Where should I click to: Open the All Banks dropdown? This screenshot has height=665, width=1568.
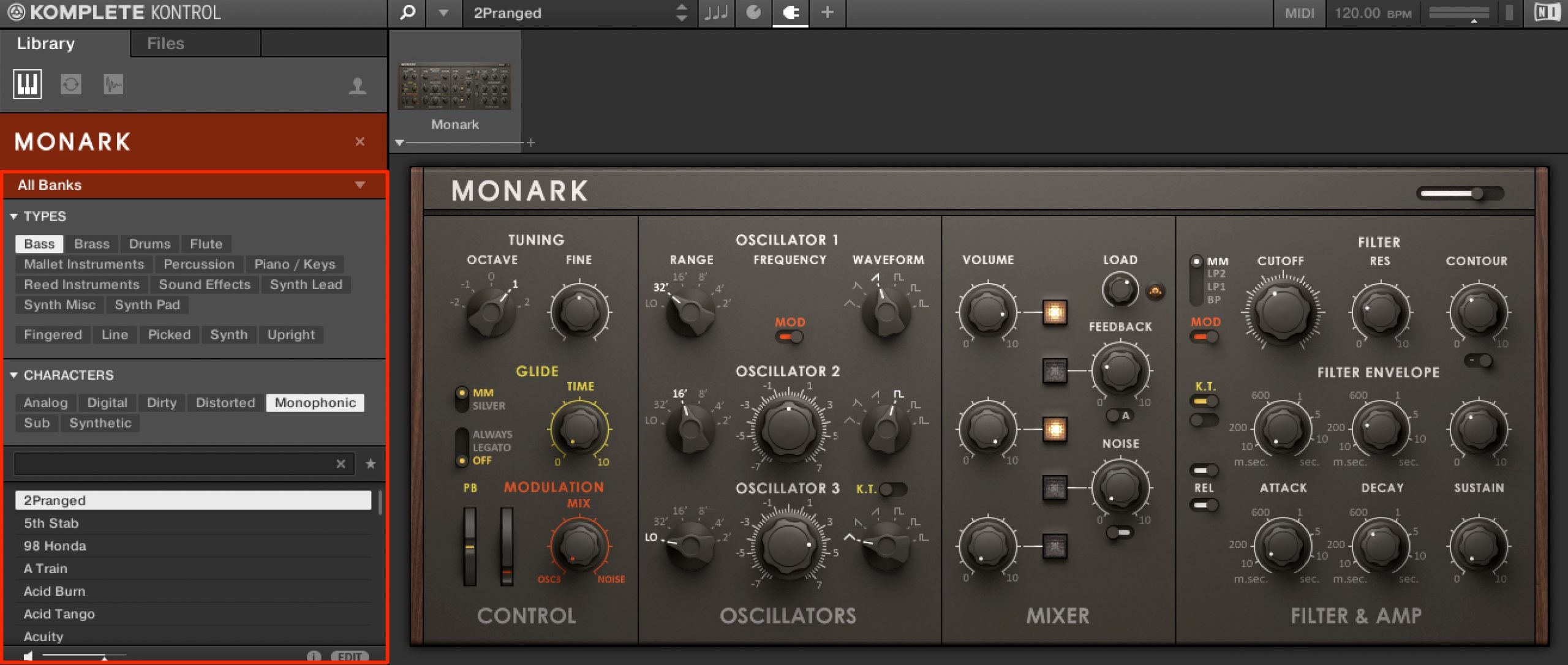click(195, 185)
